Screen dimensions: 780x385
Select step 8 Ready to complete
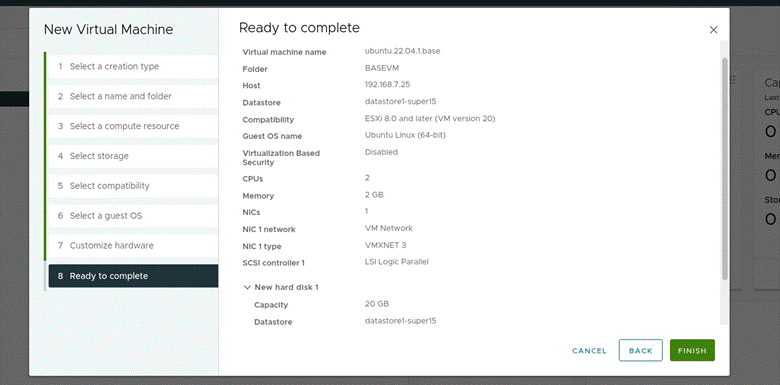(x=133, y=276)
